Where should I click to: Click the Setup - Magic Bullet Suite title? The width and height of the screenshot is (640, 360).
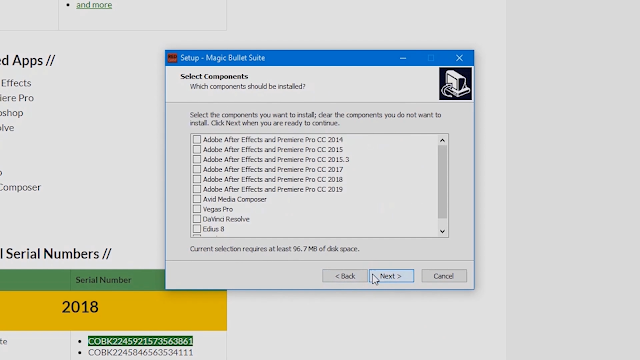(x=223, y=58)
